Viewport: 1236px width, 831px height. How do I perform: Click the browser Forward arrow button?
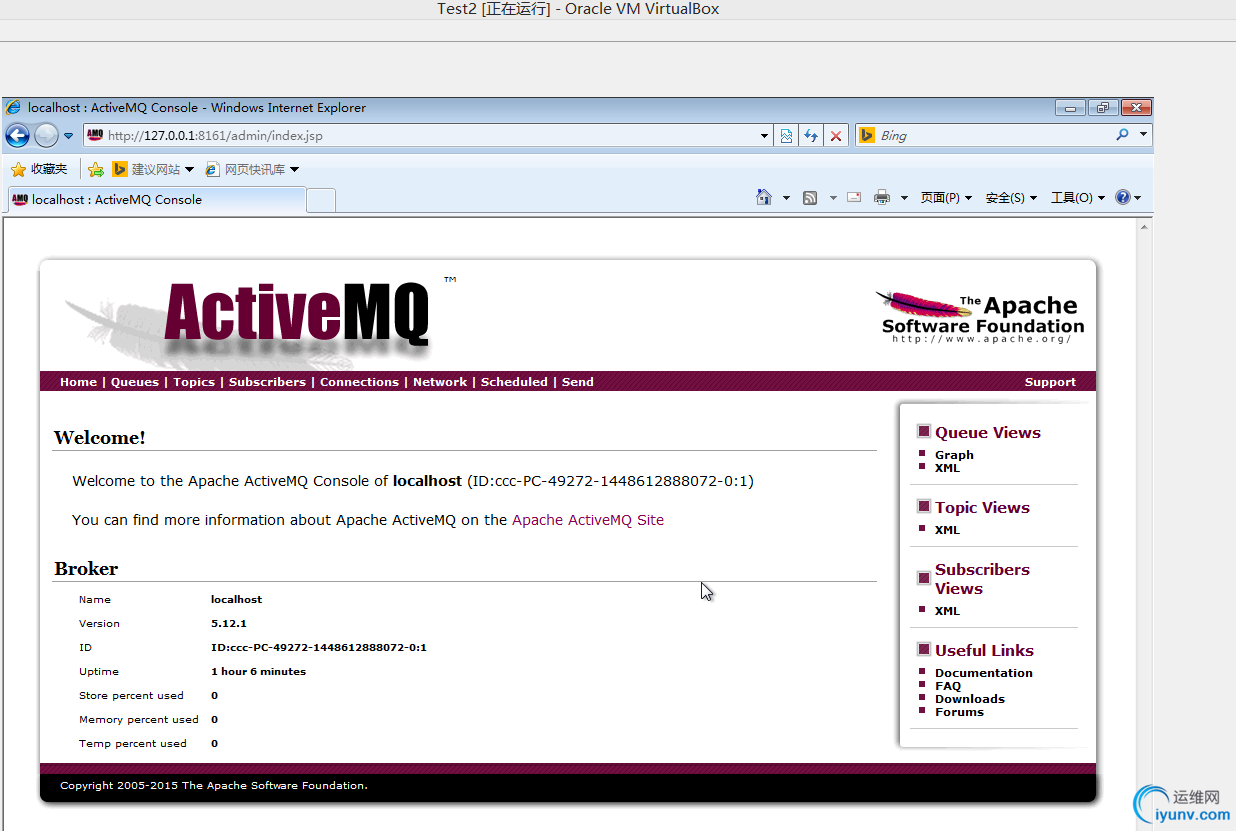46,135
